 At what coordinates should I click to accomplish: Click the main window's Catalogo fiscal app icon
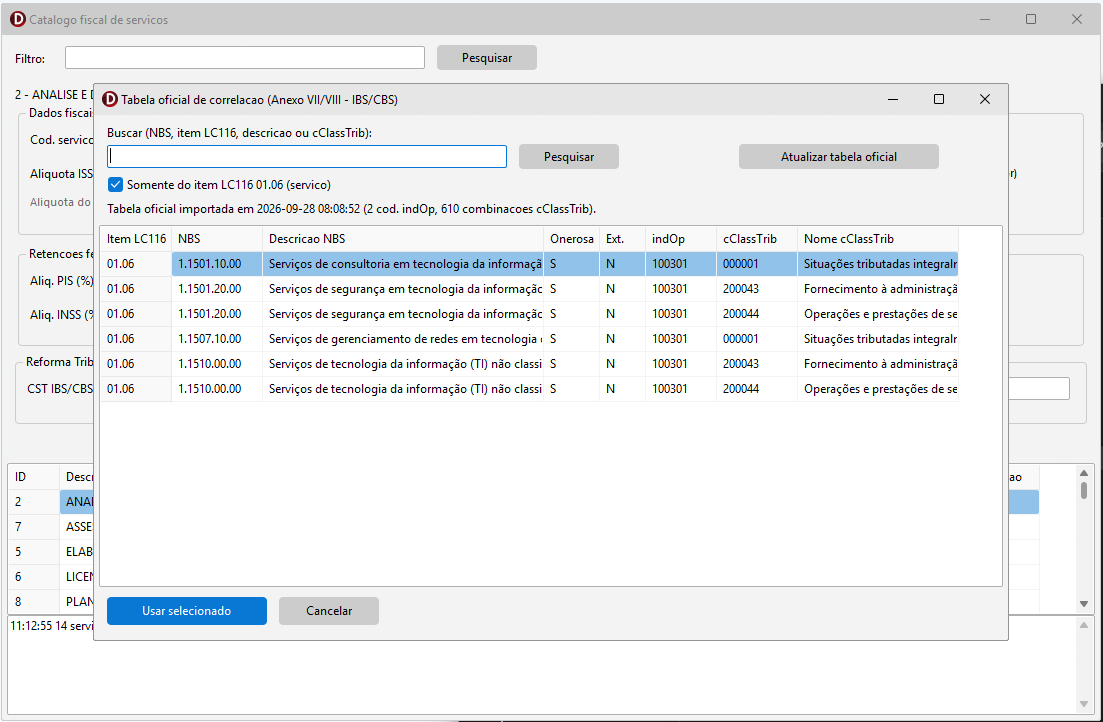[x=18, y=20]
